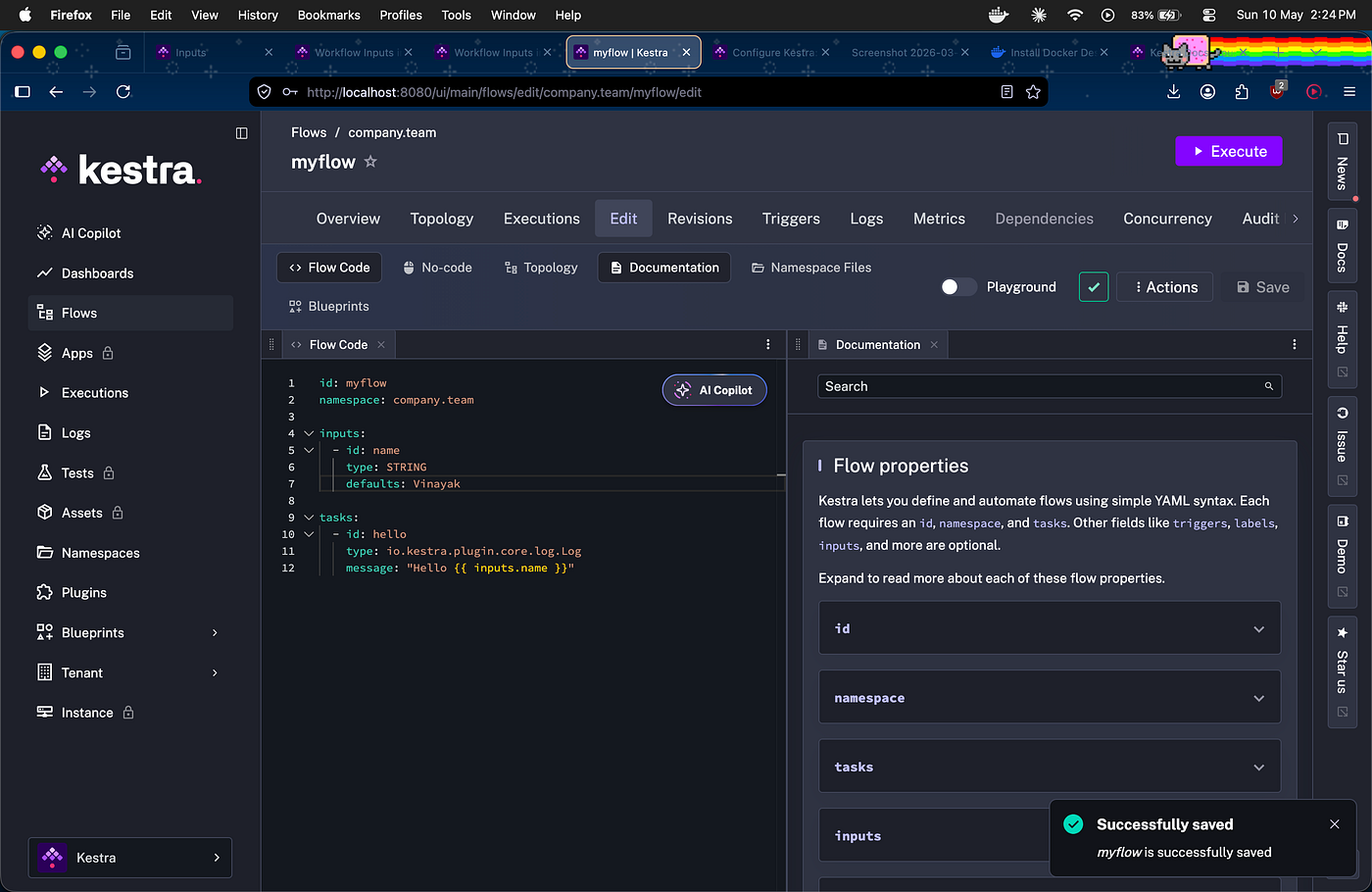Open Firefox downloads panel
This screenshot has height=892, width=1372.
(x=1174, y=92)
